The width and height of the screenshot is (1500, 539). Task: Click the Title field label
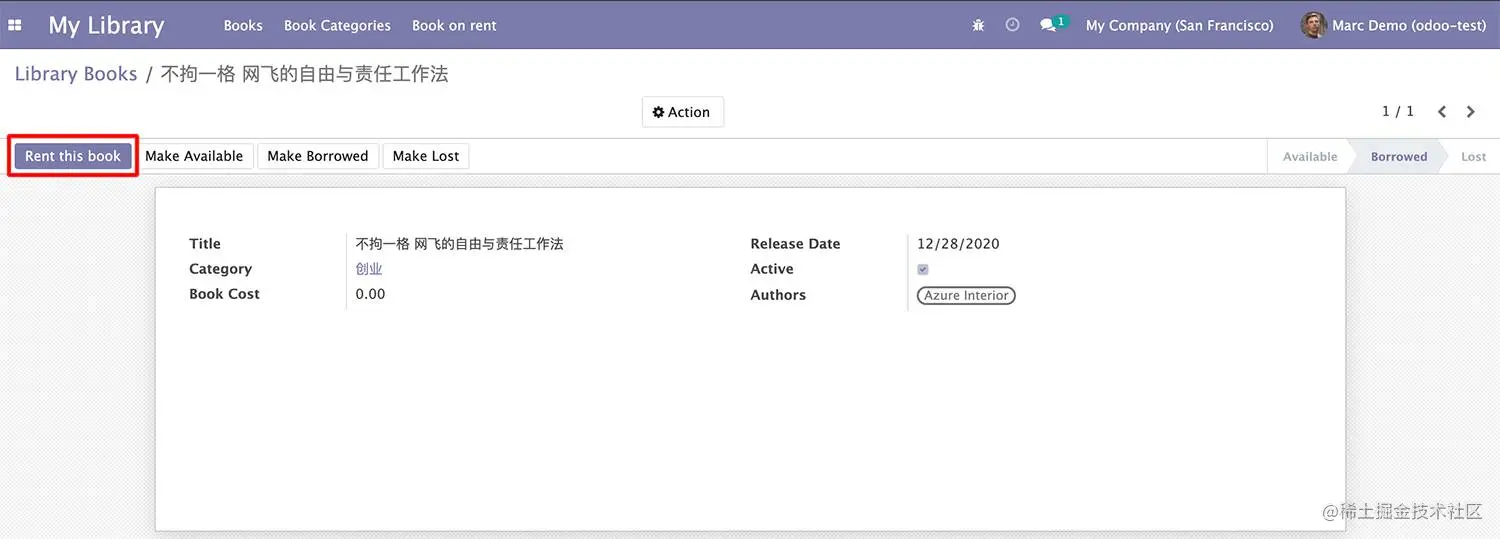click(x=205, y=244)
